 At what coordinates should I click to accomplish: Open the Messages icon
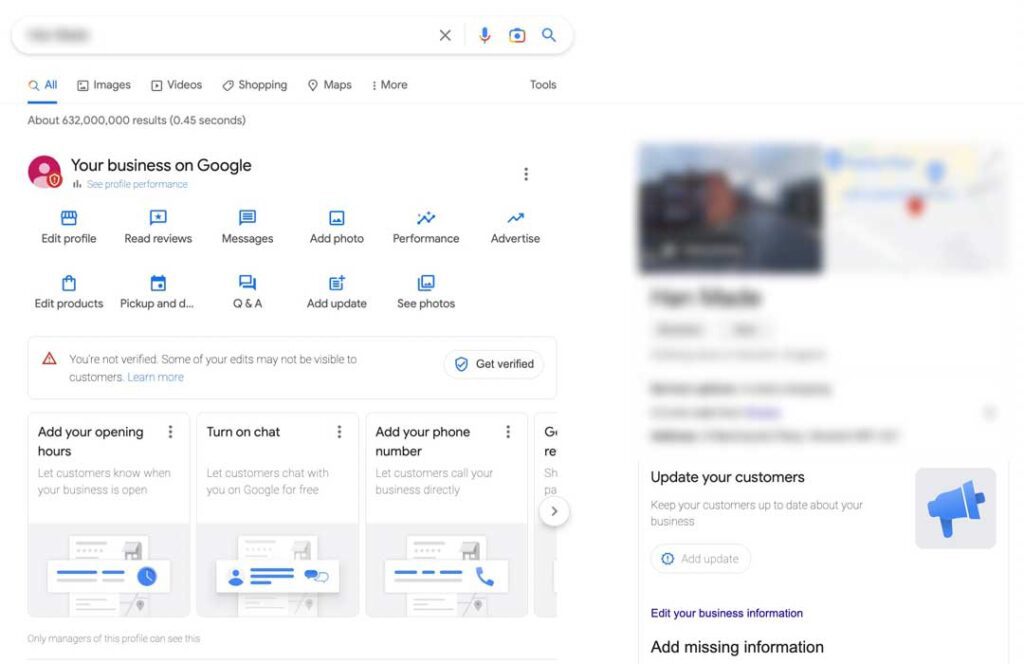coord(248,217)
